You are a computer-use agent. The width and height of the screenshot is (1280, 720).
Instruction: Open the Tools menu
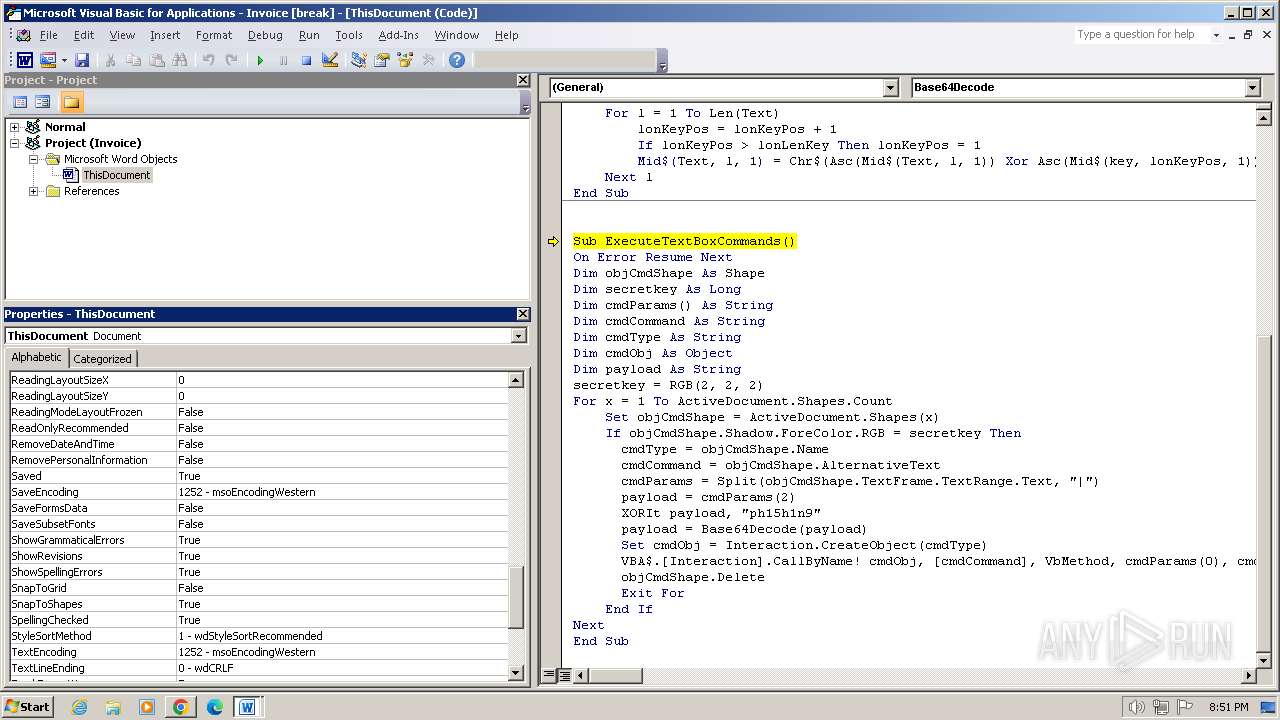tap(349, 35)
